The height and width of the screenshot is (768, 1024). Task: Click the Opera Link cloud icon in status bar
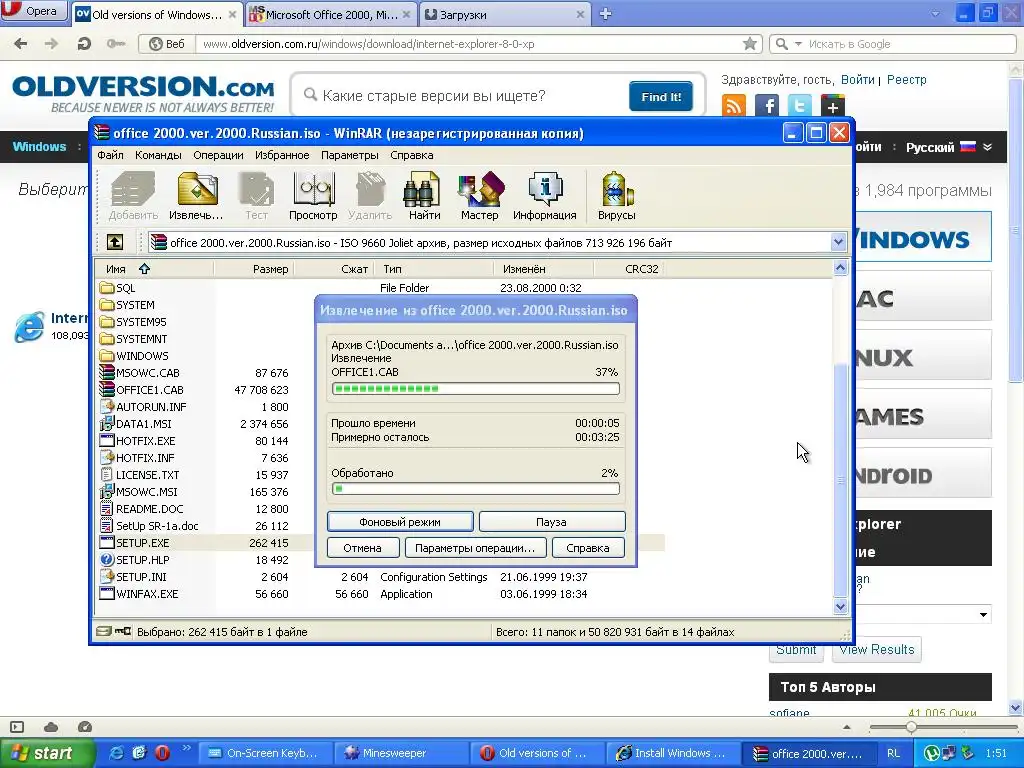(51, 727)
